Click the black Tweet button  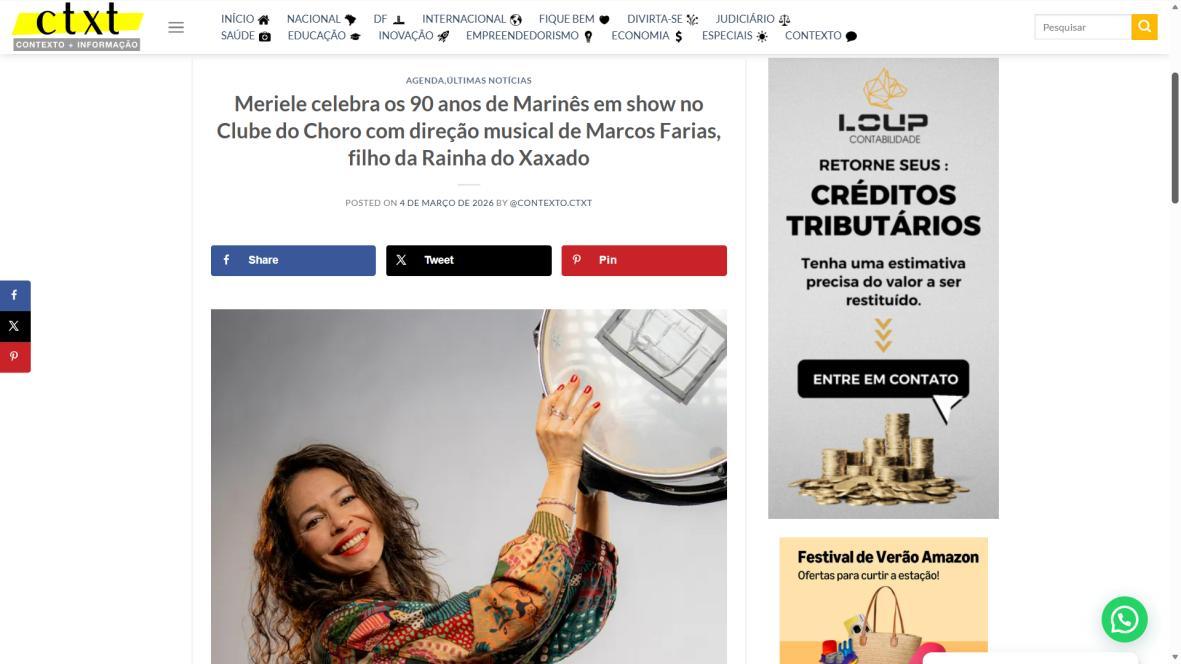[x=468, y=260]
